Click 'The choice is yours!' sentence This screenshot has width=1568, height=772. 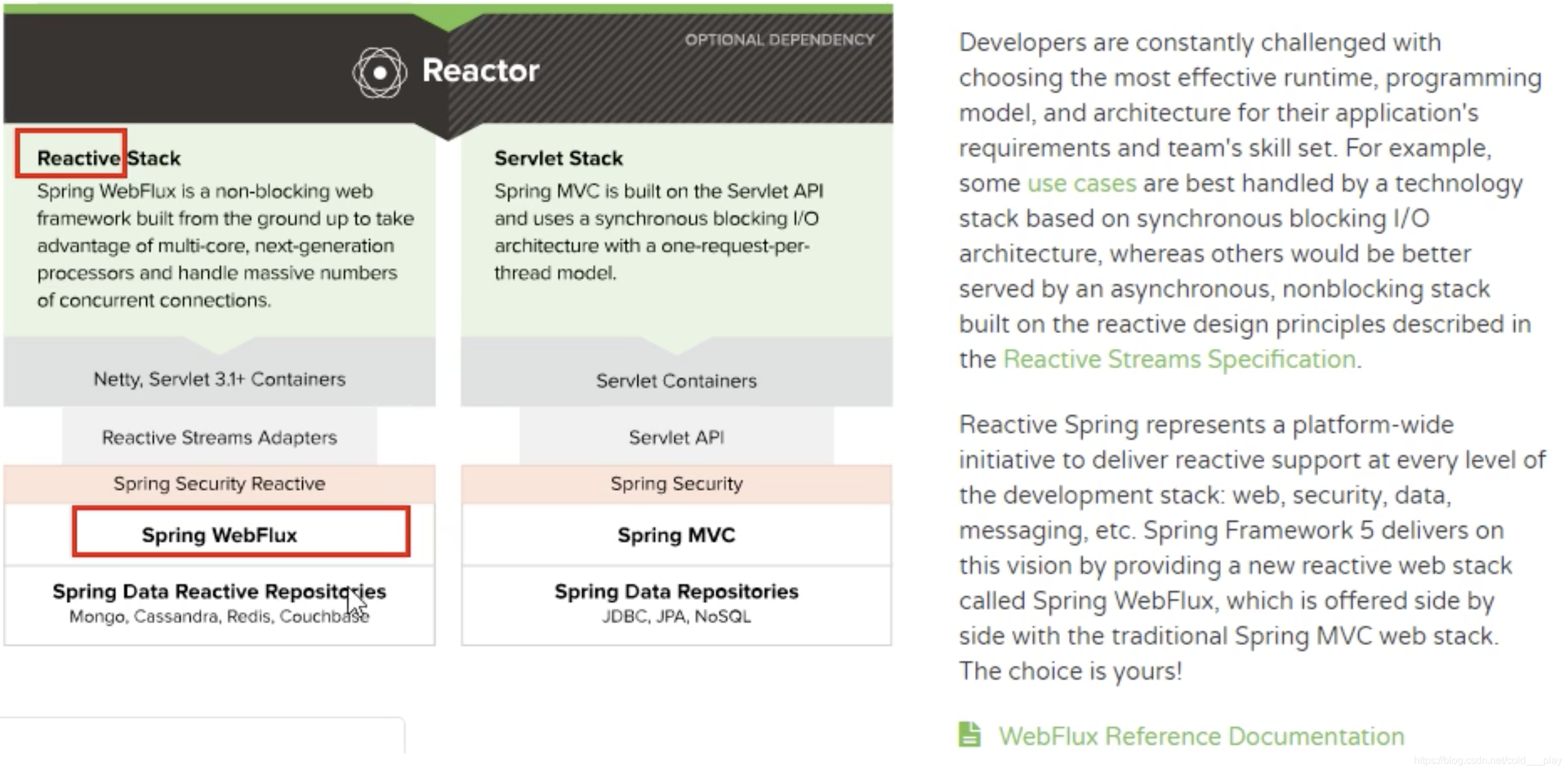[1070, 671]
